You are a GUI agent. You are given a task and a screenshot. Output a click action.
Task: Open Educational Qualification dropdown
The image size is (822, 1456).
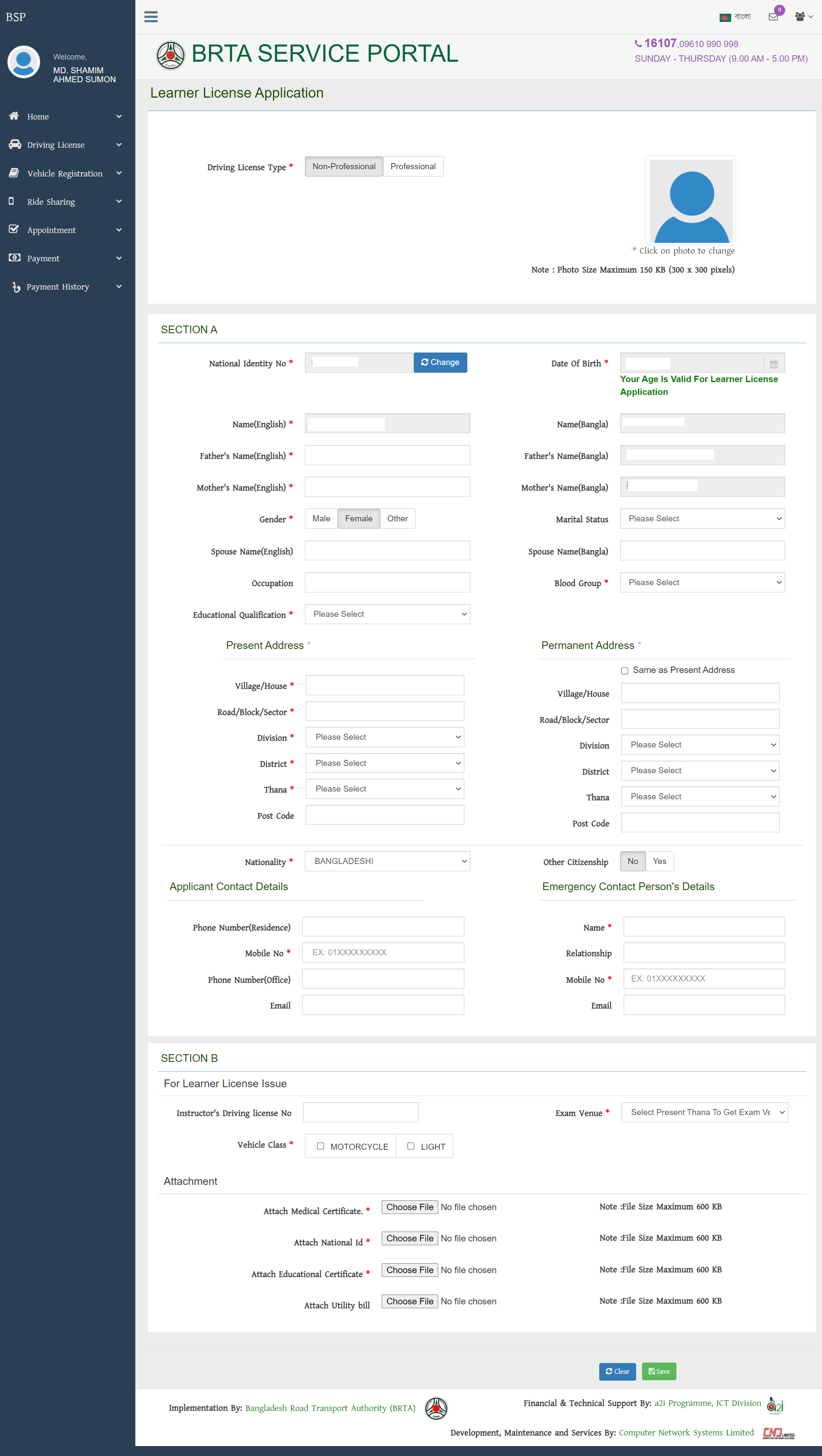click(387, 614)
